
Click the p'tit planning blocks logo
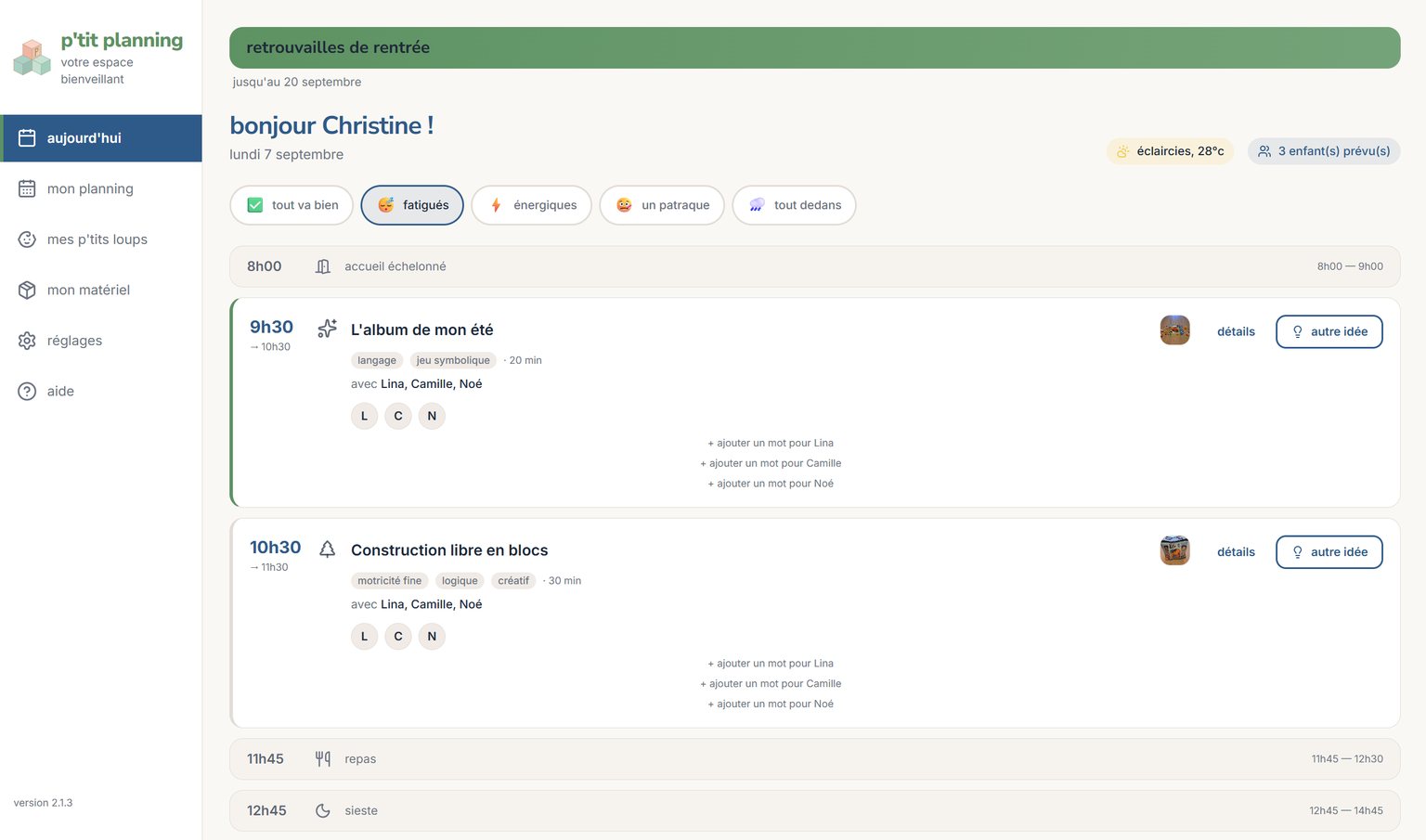[32, 57]
